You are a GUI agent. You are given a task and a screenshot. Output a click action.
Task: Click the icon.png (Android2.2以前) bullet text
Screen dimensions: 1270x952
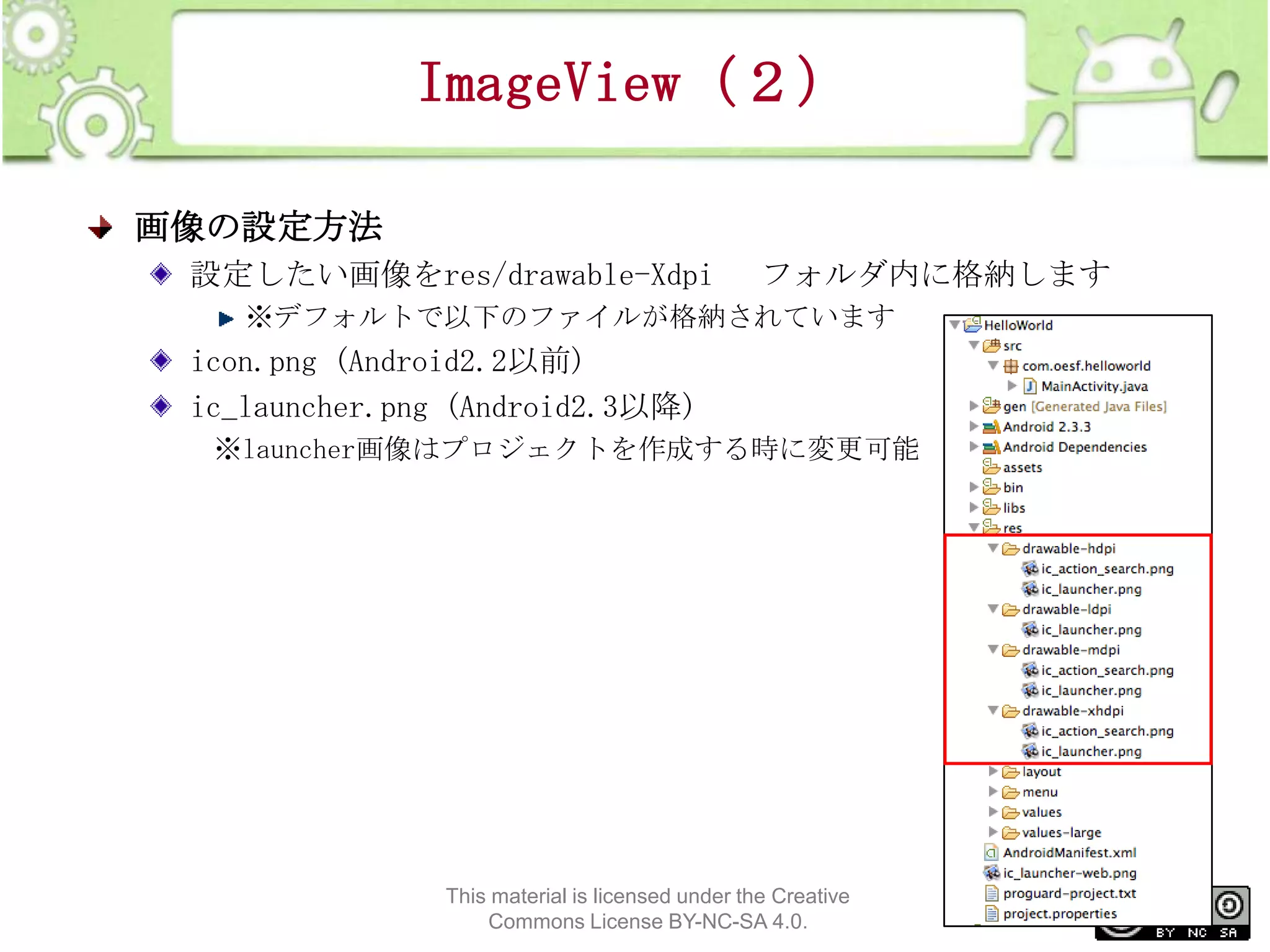click(388, 361)
